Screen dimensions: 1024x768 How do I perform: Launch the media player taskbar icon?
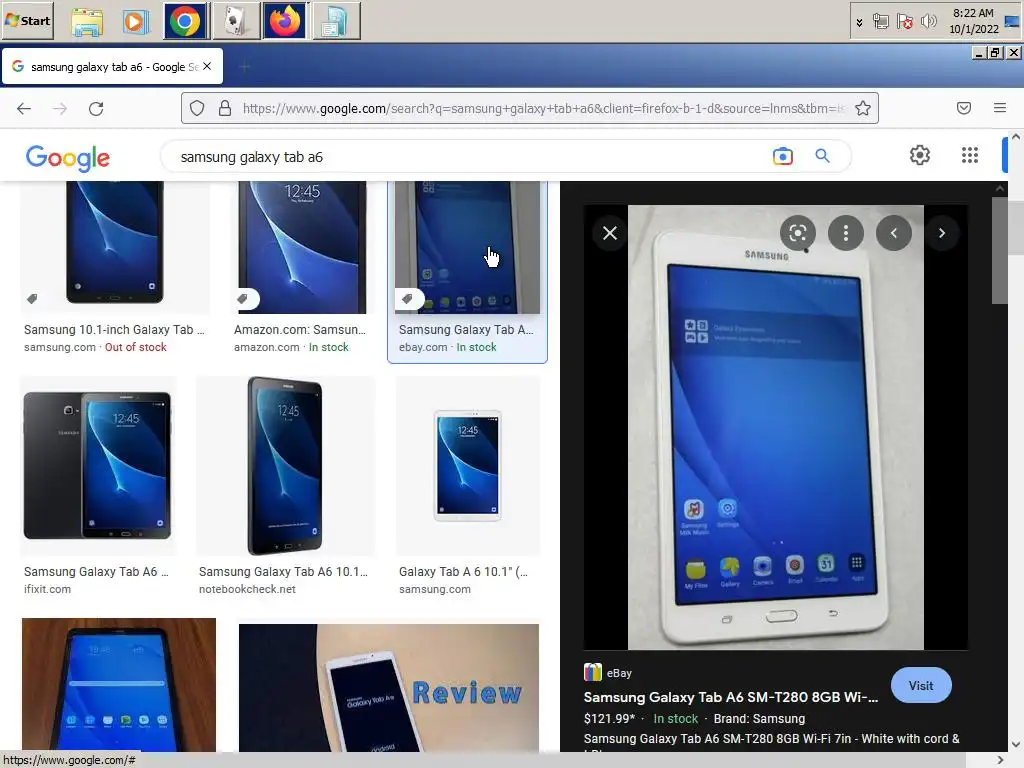(135, 21)
